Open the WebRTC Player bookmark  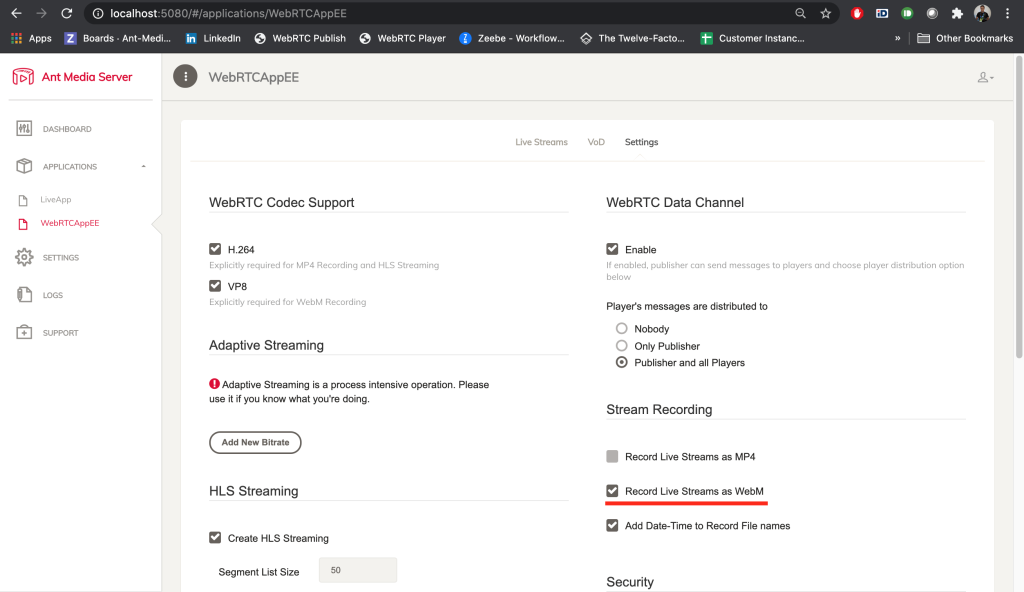403,39
